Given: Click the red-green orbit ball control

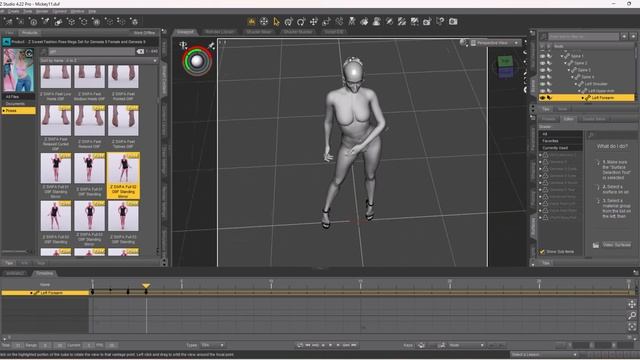Looking at the screenshot, I should pos(197,61).
